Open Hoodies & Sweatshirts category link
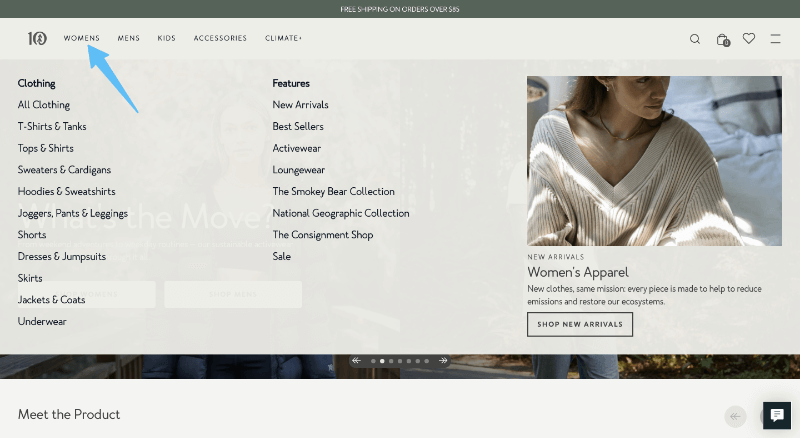 pyautogui.click(x=66, y=192)
